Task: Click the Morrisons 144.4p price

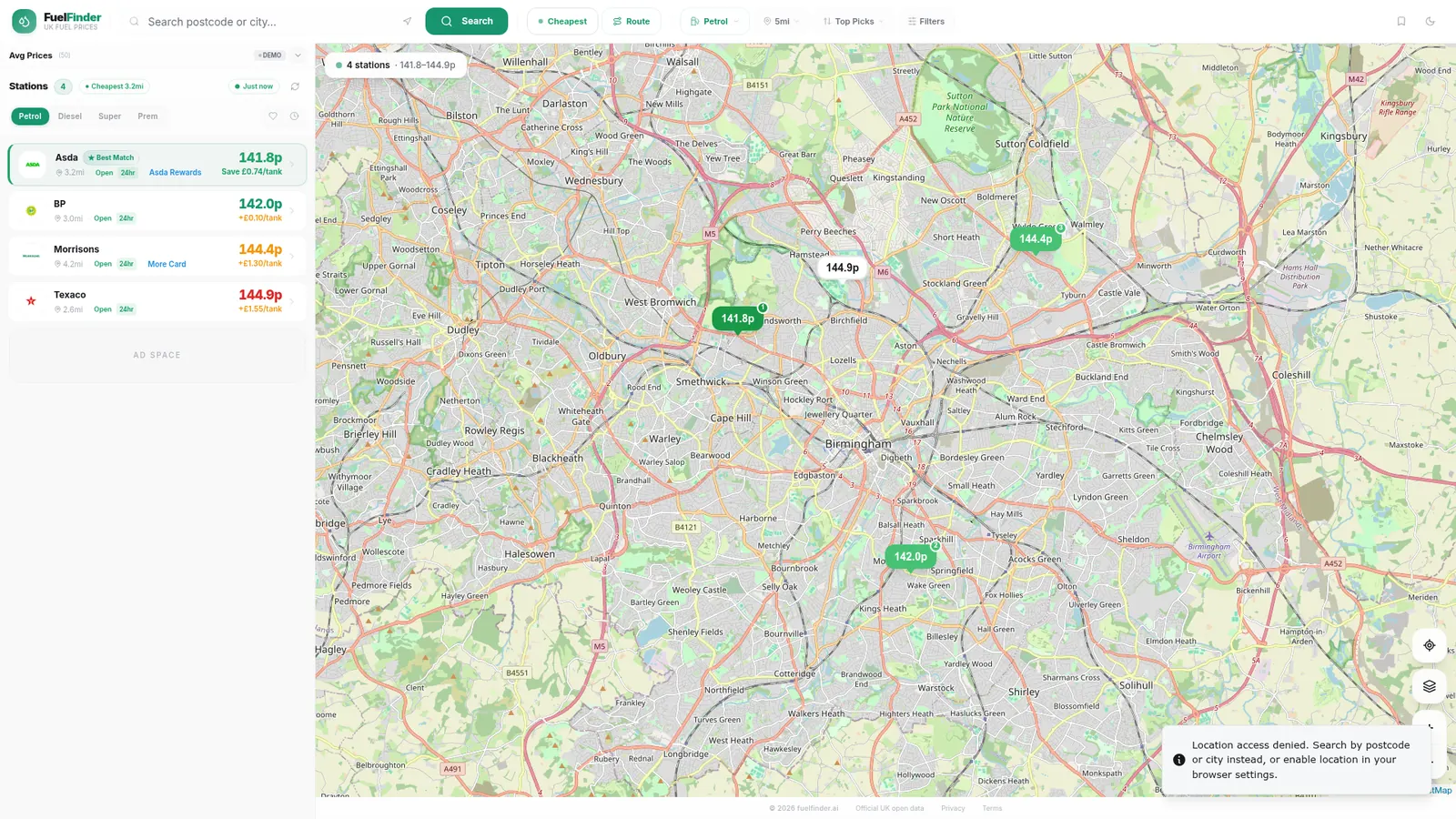Action: click(260, 249)
